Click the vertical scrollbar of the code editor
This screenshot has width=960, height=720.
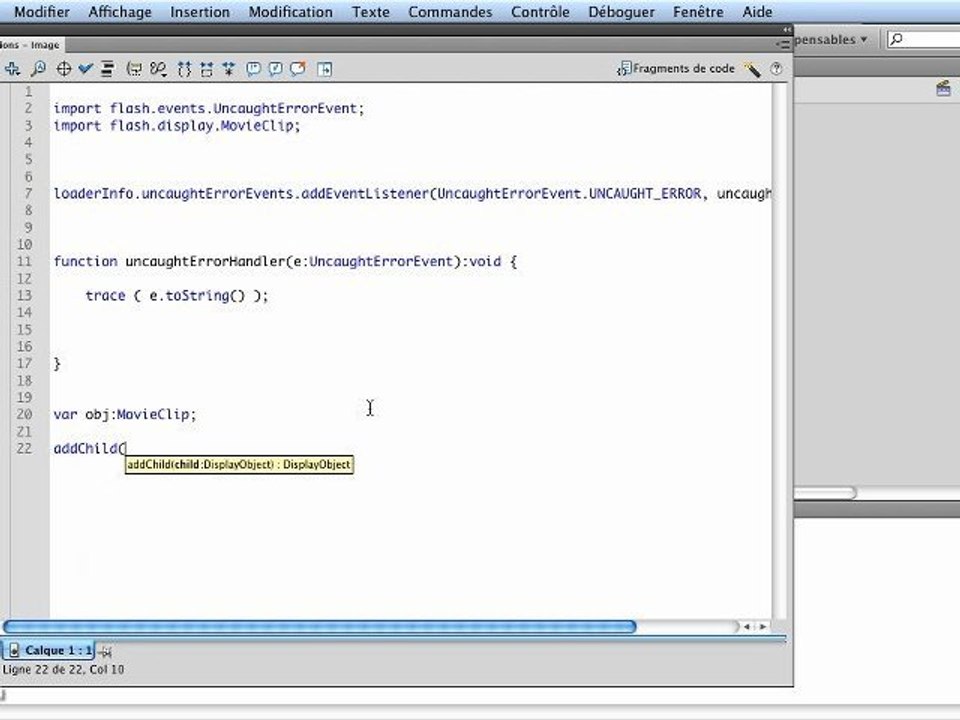779,351
